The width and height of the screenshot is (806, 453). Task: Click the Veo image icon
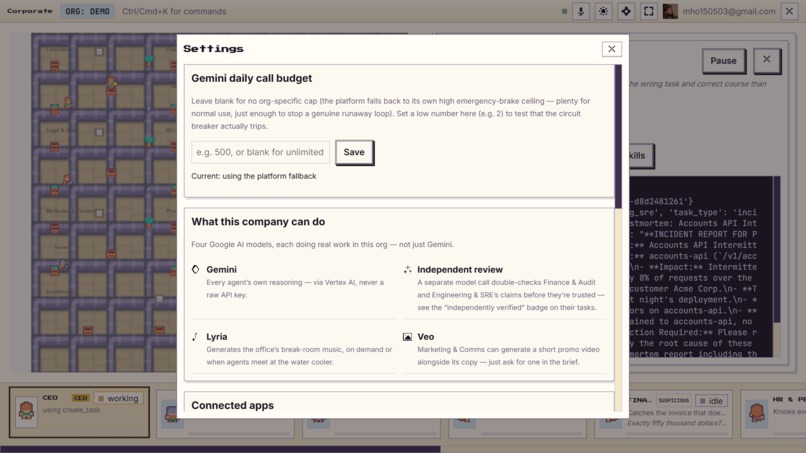pyautogui.click(x=407, y=337)
